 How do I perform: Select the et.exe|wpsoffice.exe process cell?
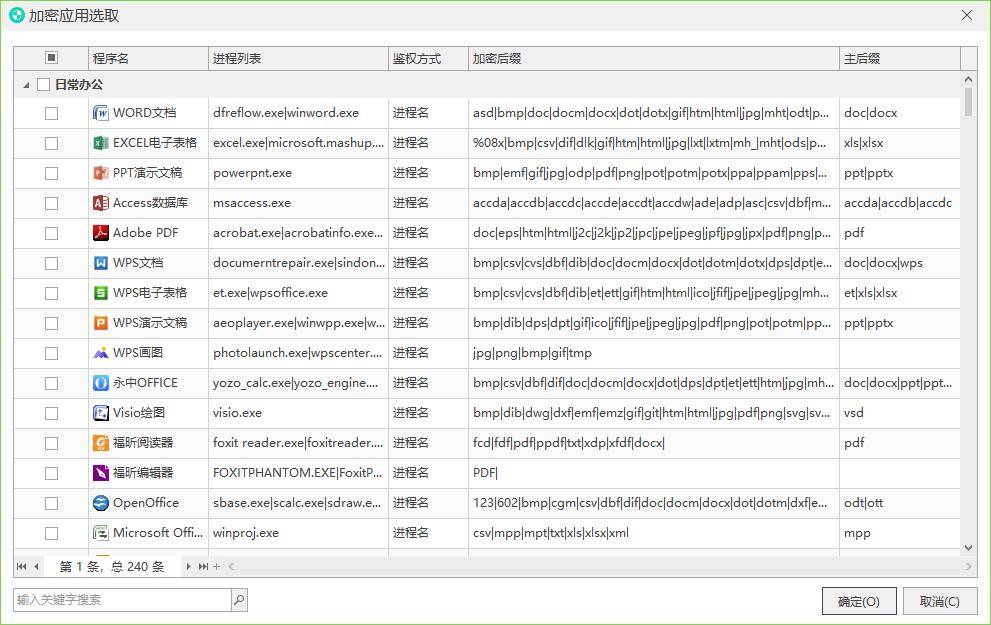298,293
